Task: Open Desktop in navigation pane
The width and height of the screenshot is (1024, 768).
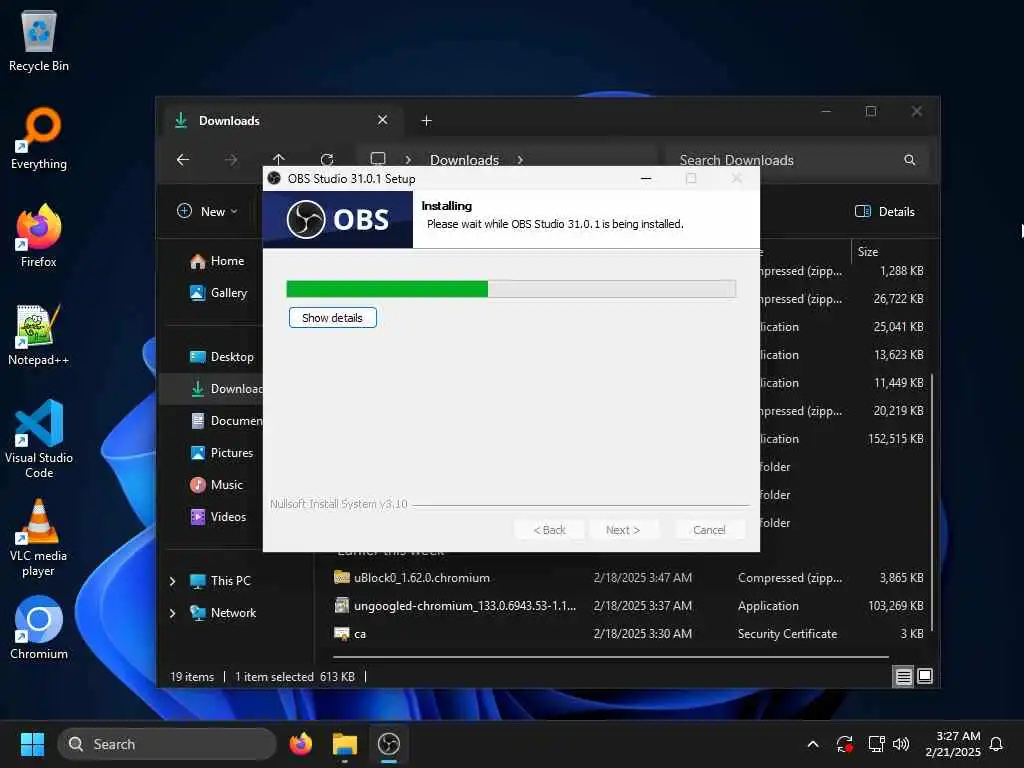Action: 222,357
